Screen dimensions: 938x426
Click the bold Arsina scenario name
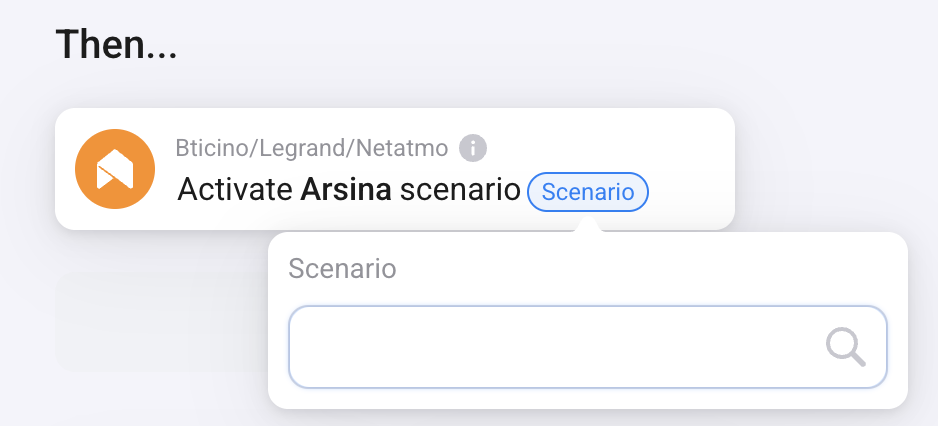(346, 190)
